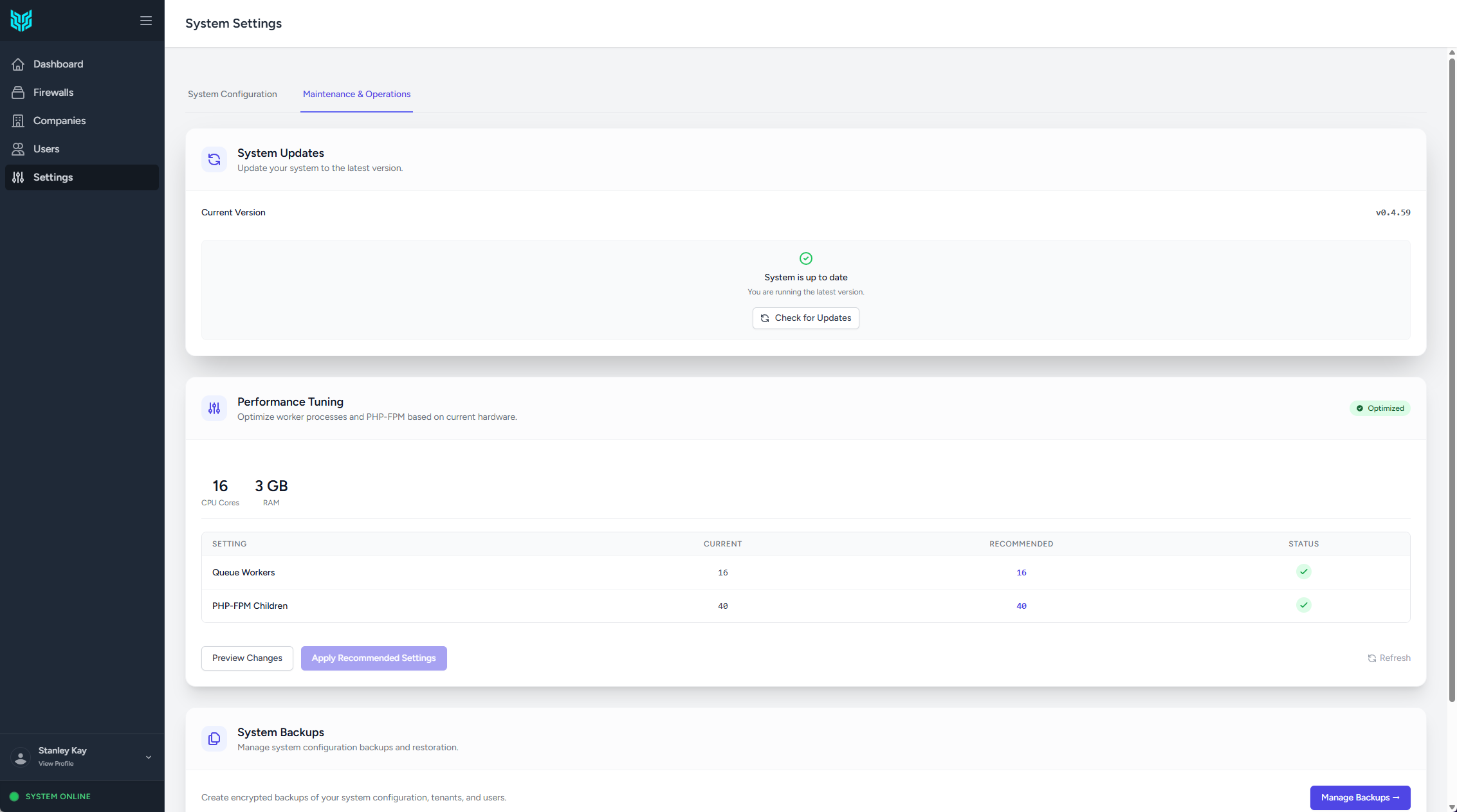Click Manage Backups button
Viewport: 1457px width, 812px height.
(1360, 798)
